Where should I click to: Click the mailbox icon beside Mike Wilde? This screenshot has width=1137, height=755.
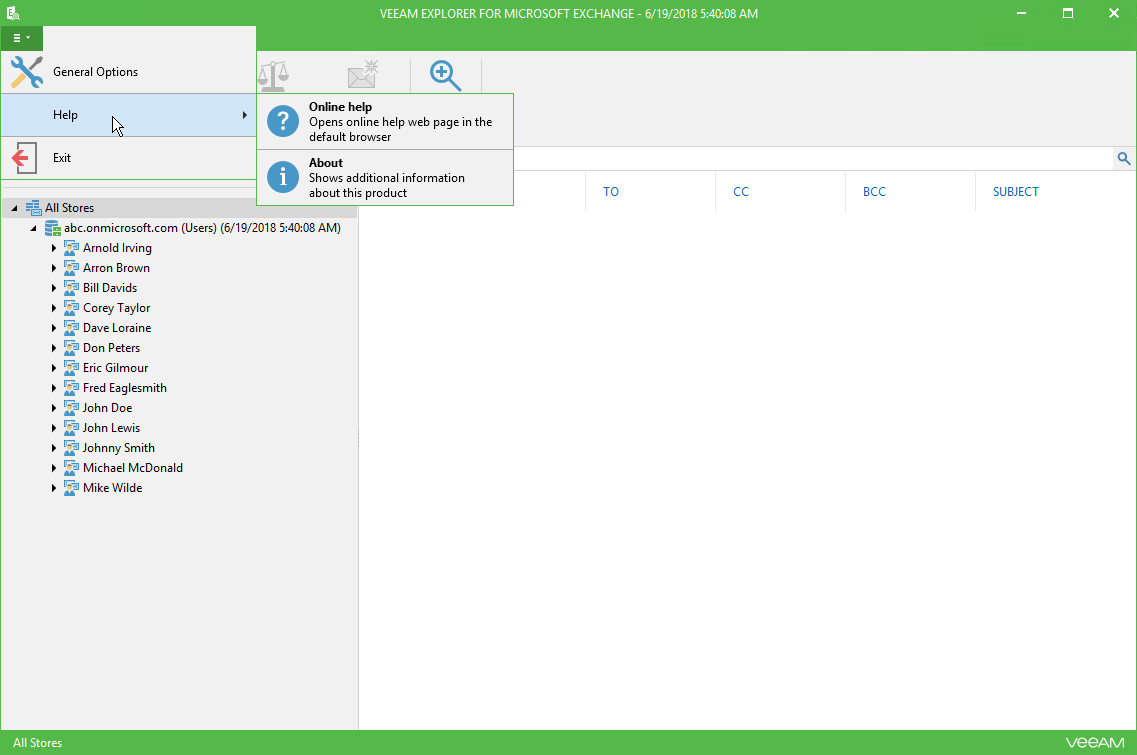(x=71, y=488)
